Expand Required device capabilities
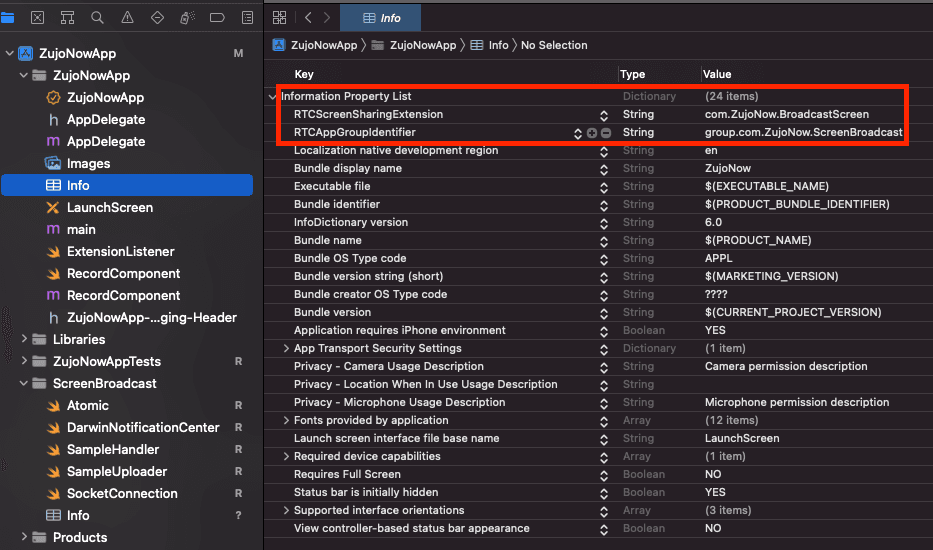 [x=286, y=457]
